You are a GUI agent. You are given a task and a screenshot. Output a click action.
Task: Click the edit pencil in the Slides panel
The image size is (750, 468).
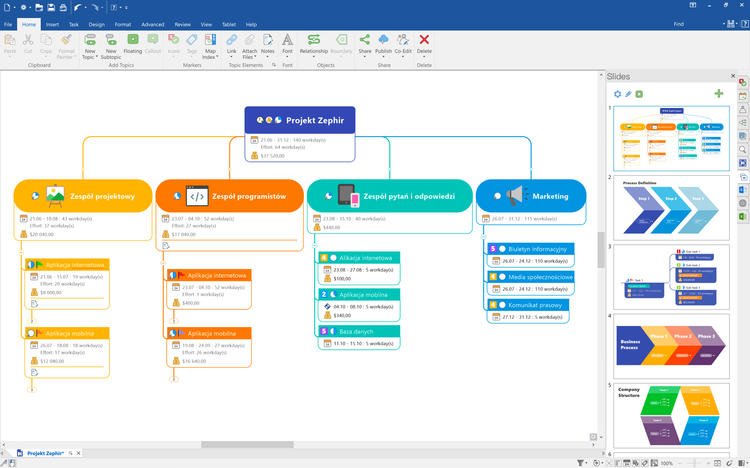(629, 94)
